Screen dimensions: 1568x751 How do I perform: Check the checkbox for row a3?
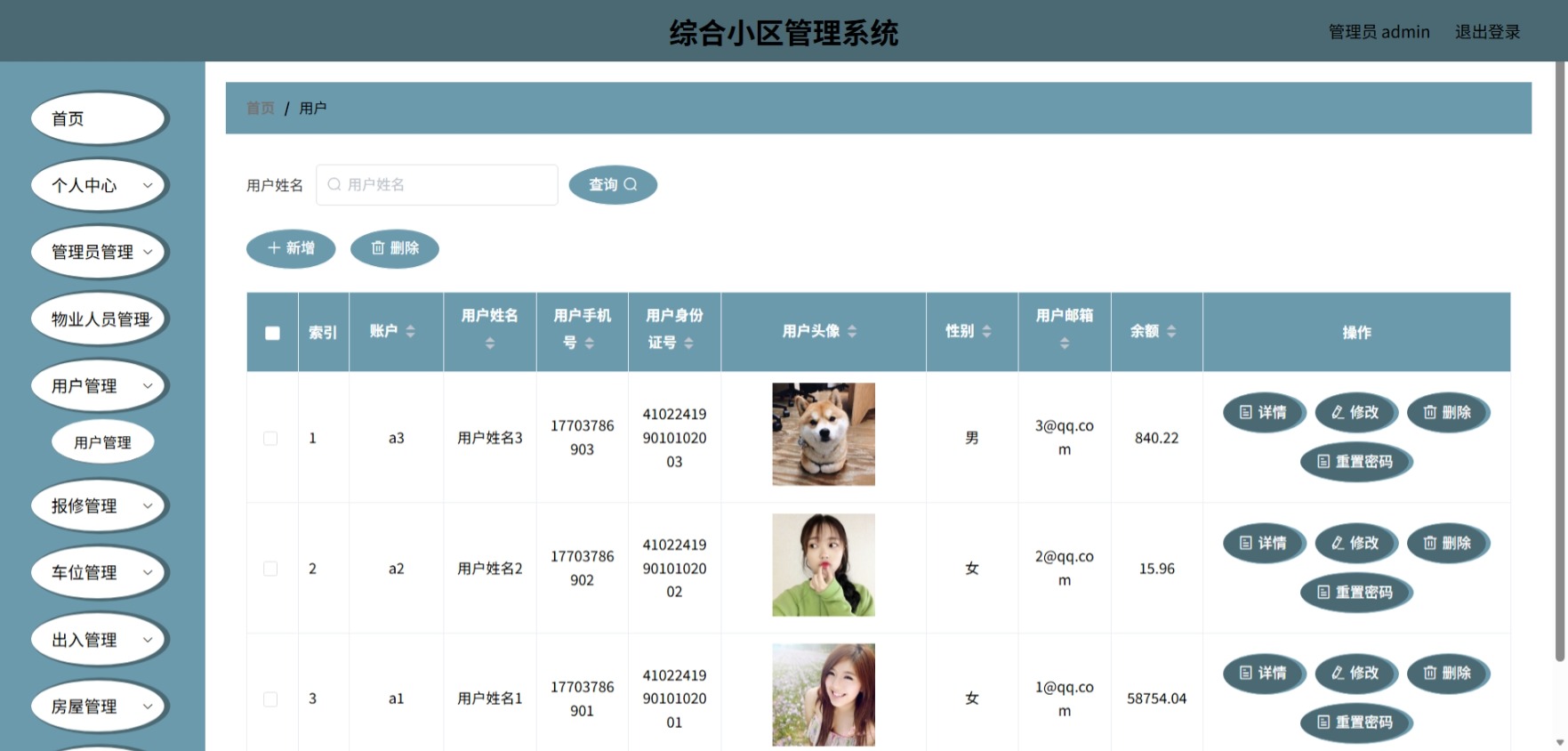pos(270,438)
